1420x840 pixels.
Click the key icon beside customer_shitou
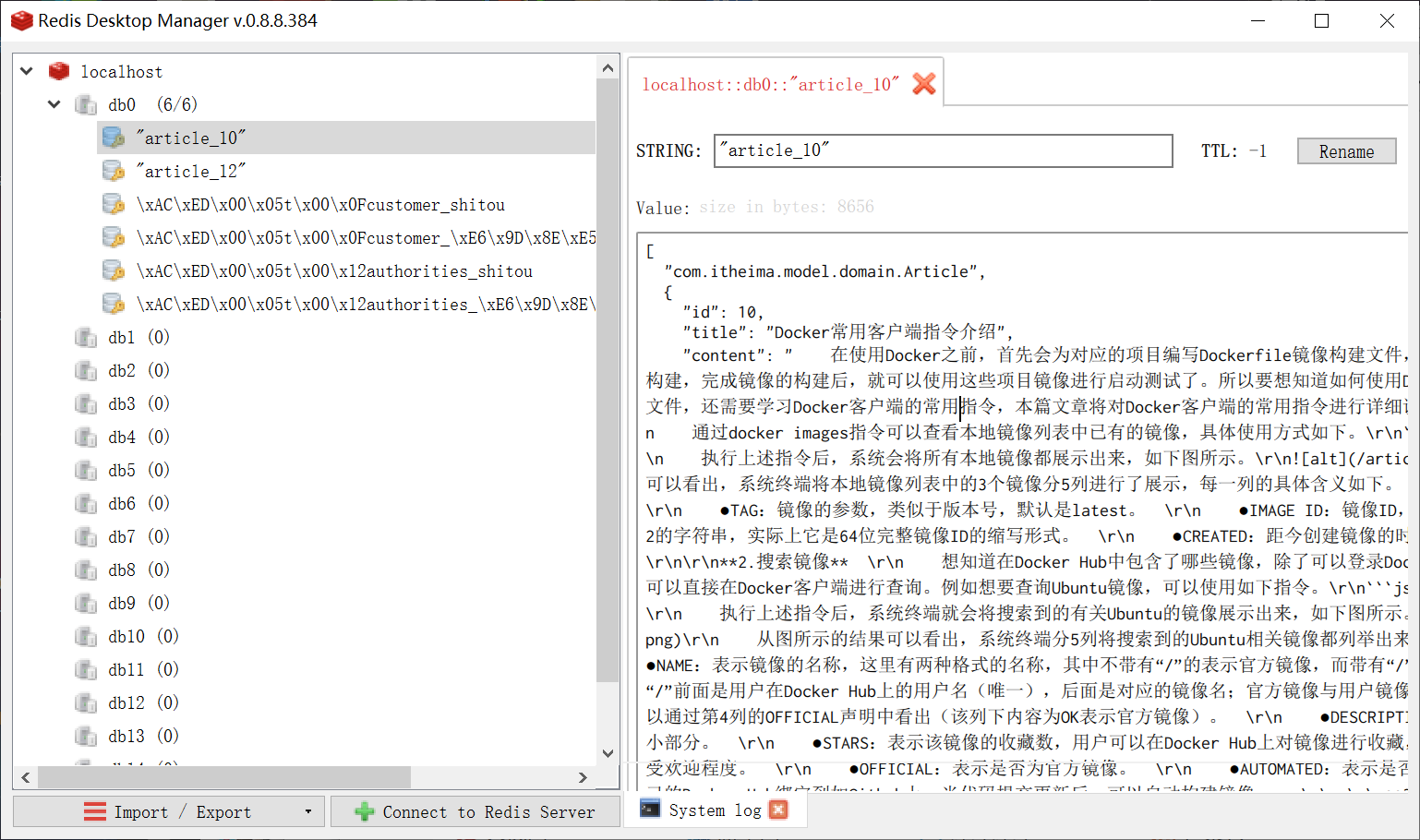tap(114, 204)
